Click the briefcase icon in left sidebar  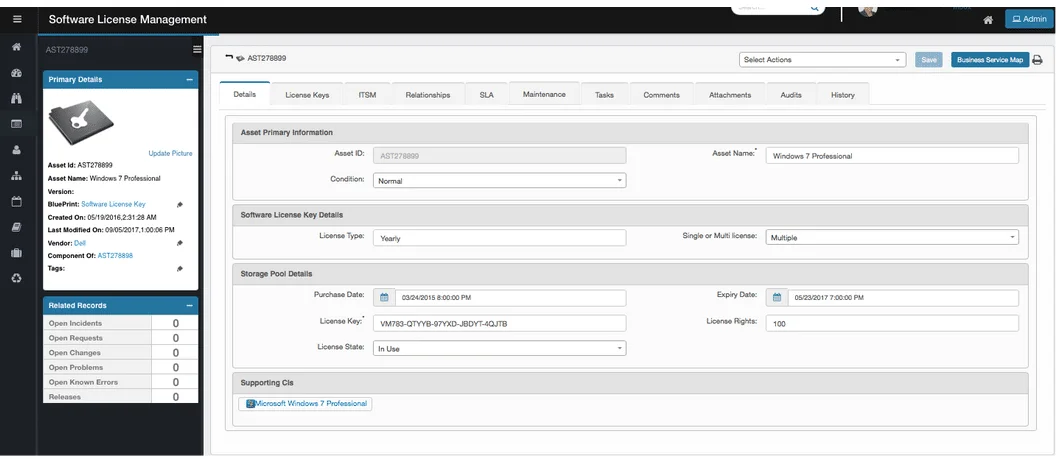[x=16, y=253]
